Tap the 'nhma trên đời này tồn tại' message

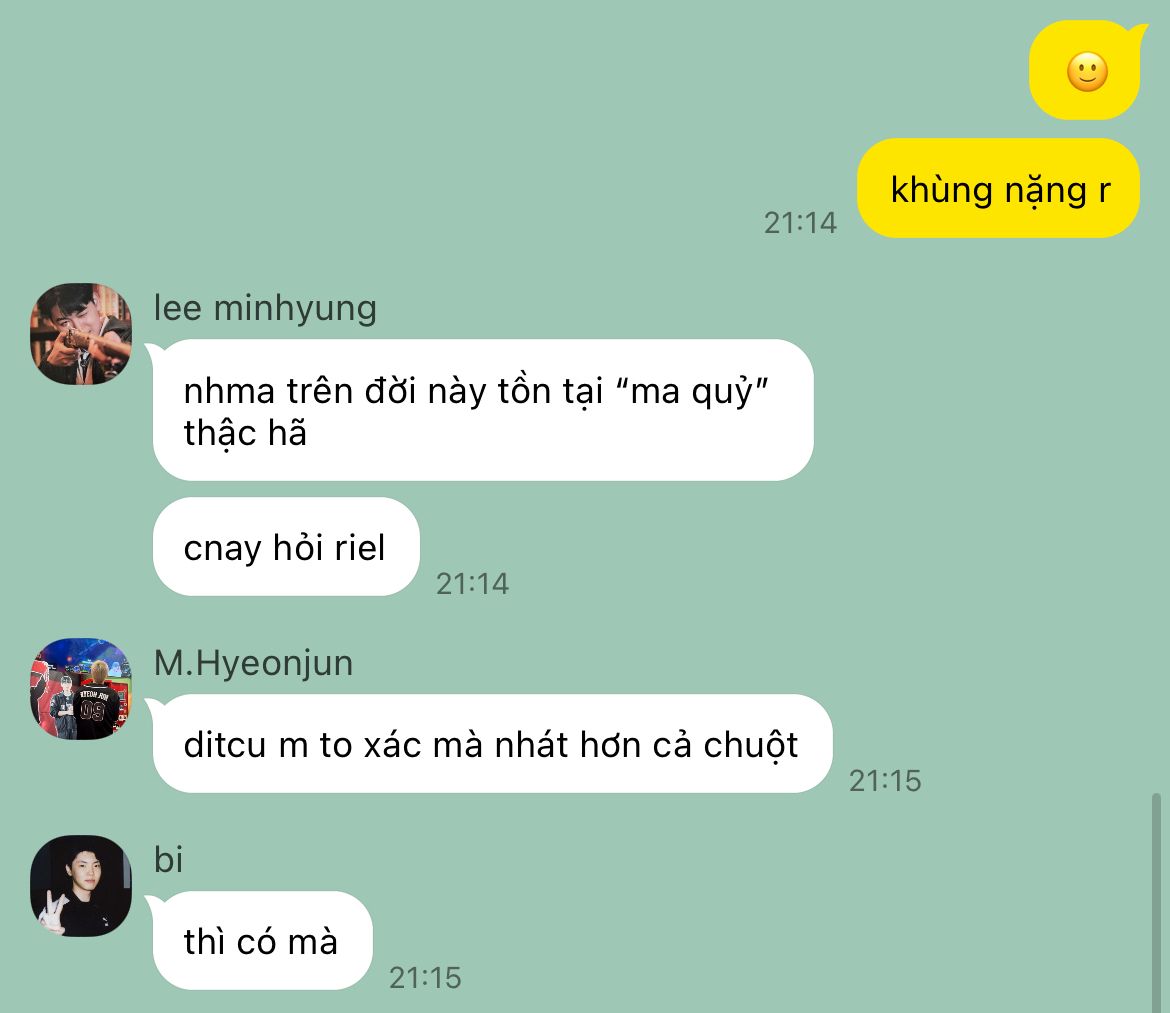tap(483, 410)
